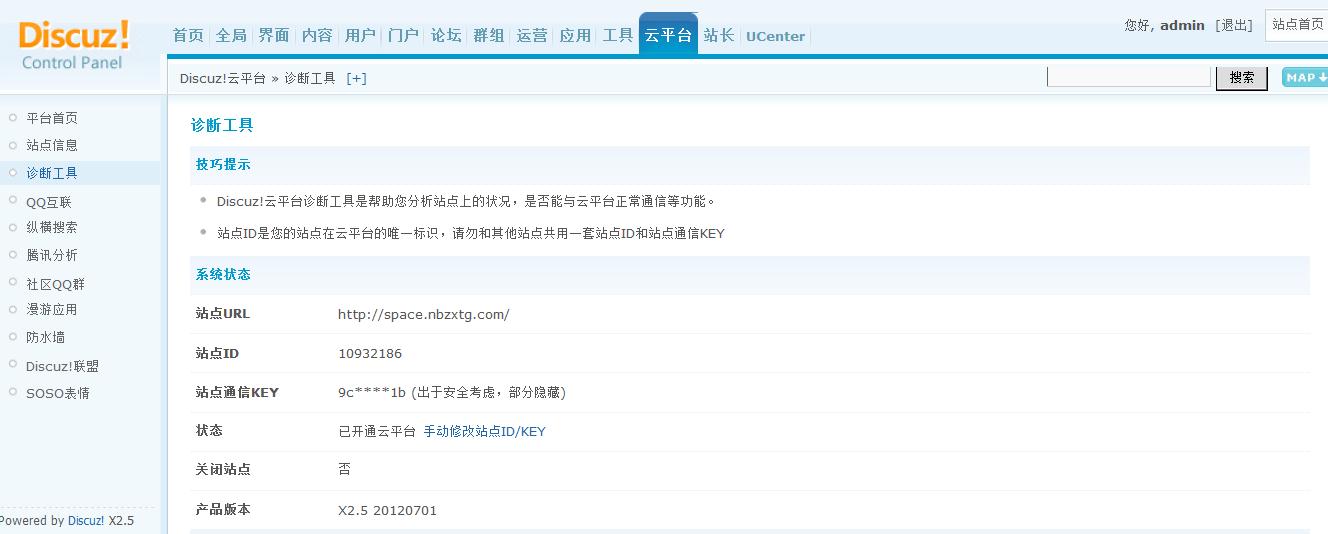
Task: Open 腾讯分析 in sidebar
Action: pos(52,255)
